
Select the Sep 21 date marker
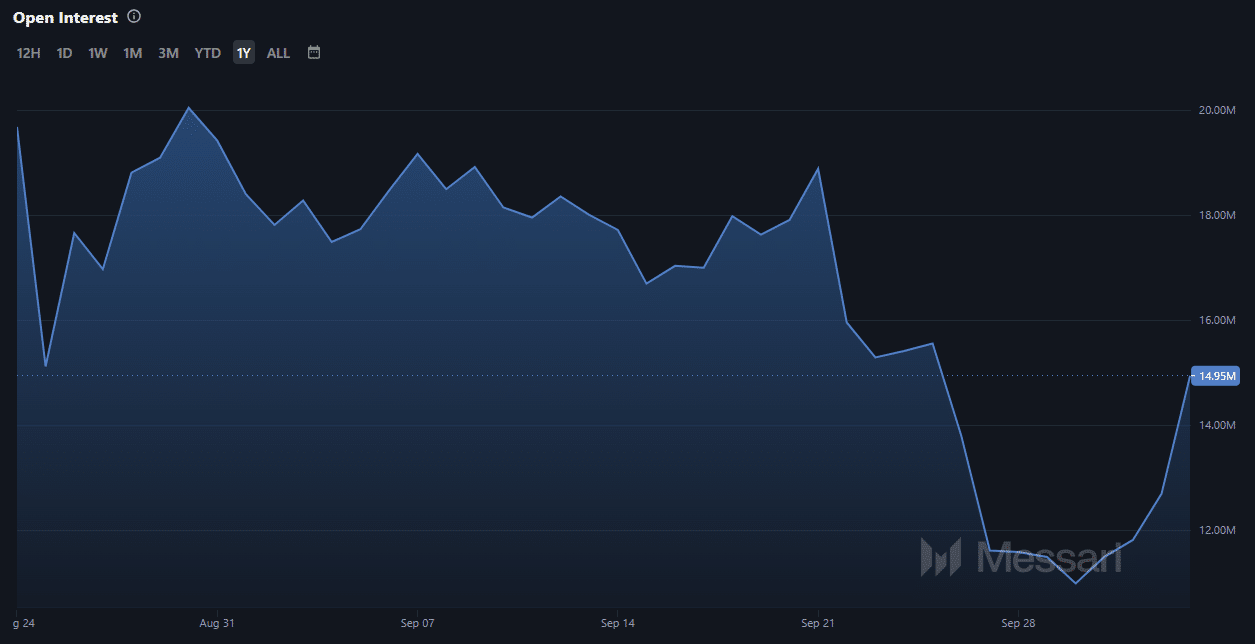(x=818, y=623)
